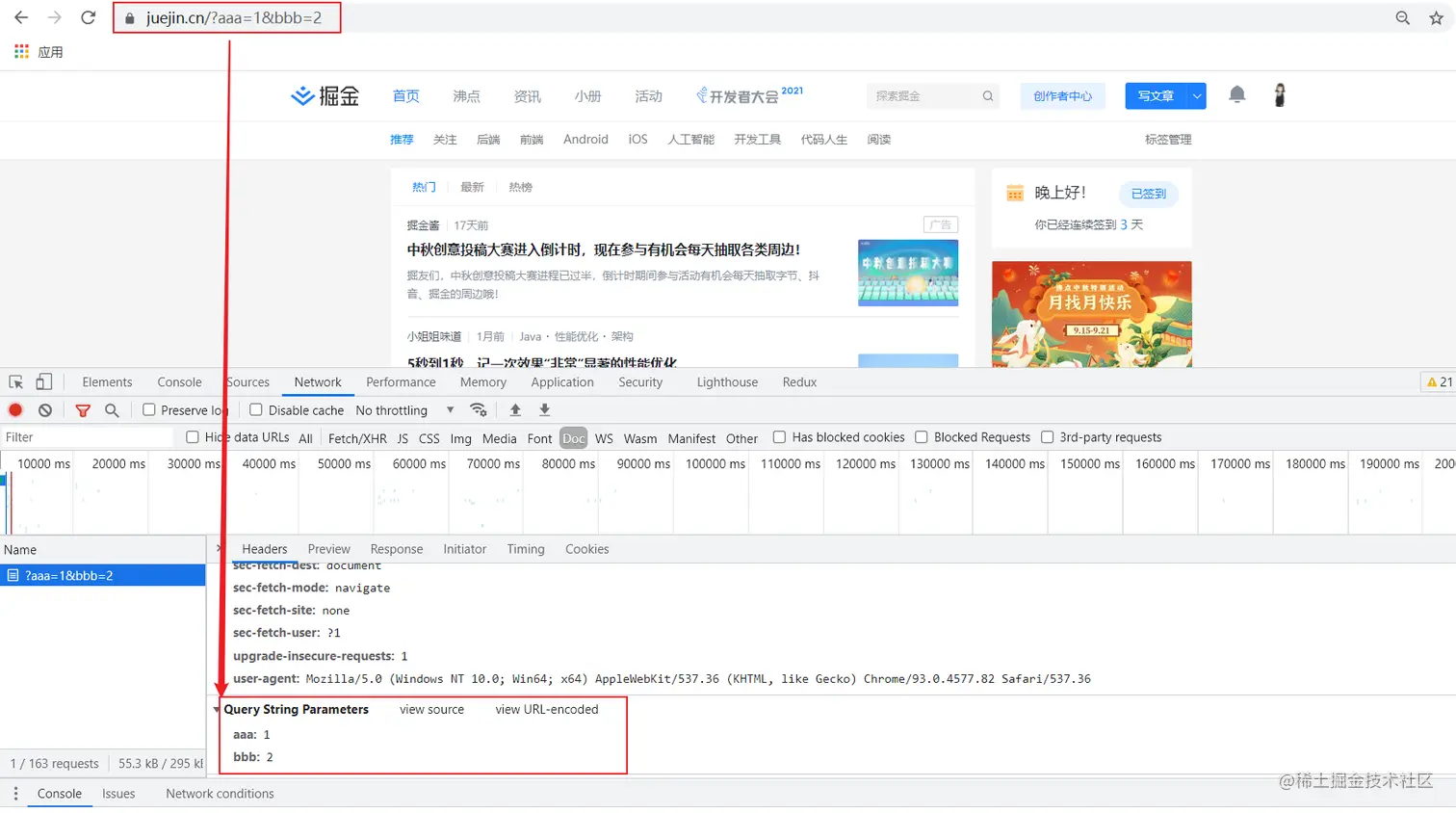Click view source link
The height and width of the screenshot is (813, 1456).
tap(431, 710)
